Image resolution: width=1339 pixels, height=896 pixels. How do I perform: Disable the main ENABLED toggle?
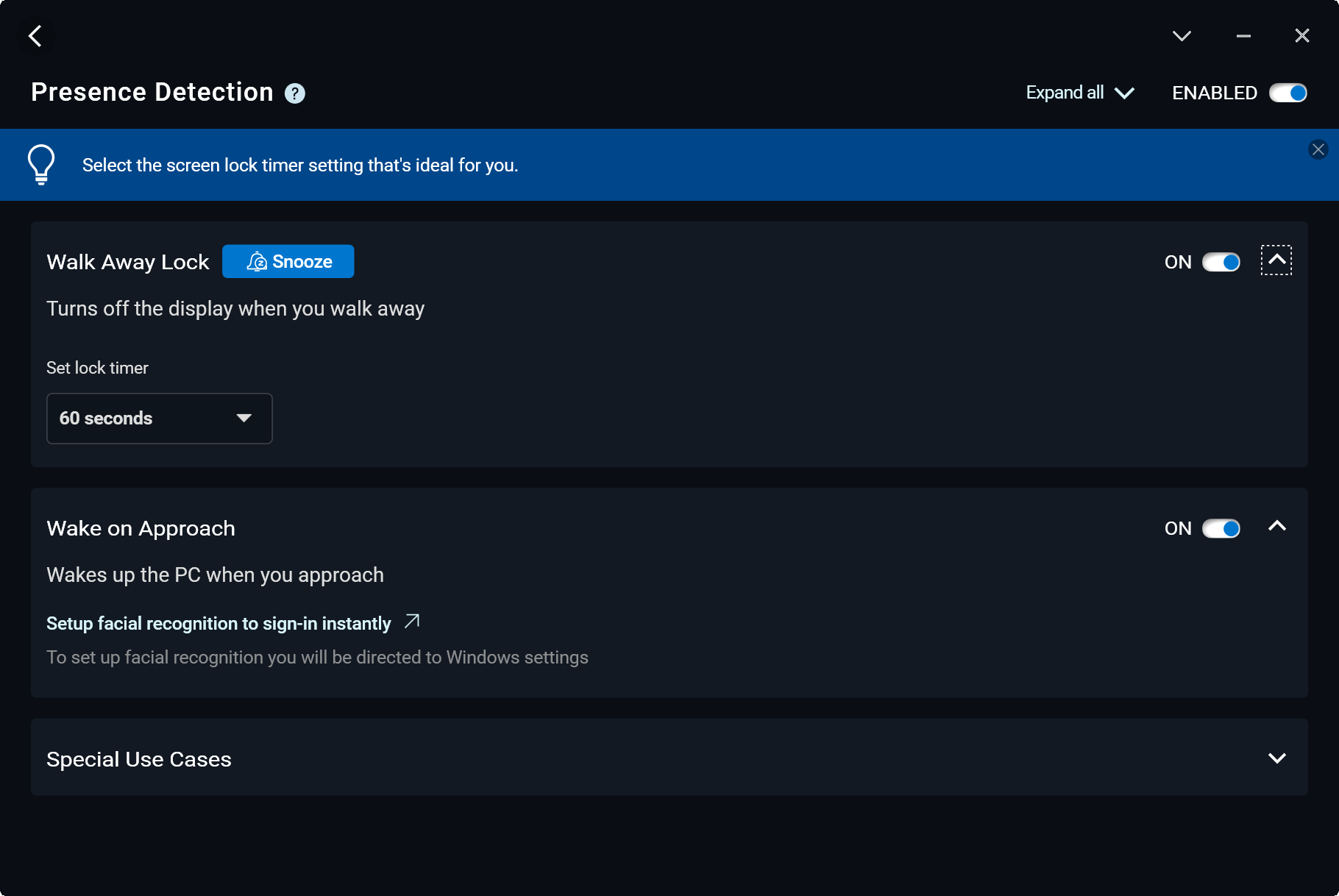1287,93
